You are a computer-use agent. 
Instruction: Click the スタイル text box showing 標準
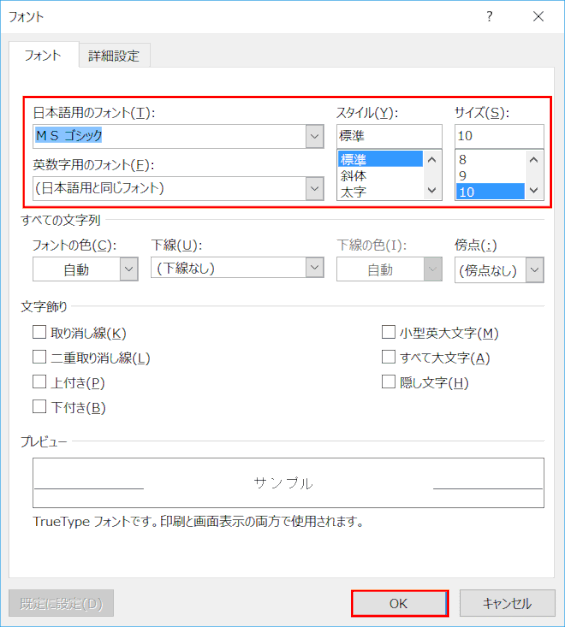click(389, 136)
